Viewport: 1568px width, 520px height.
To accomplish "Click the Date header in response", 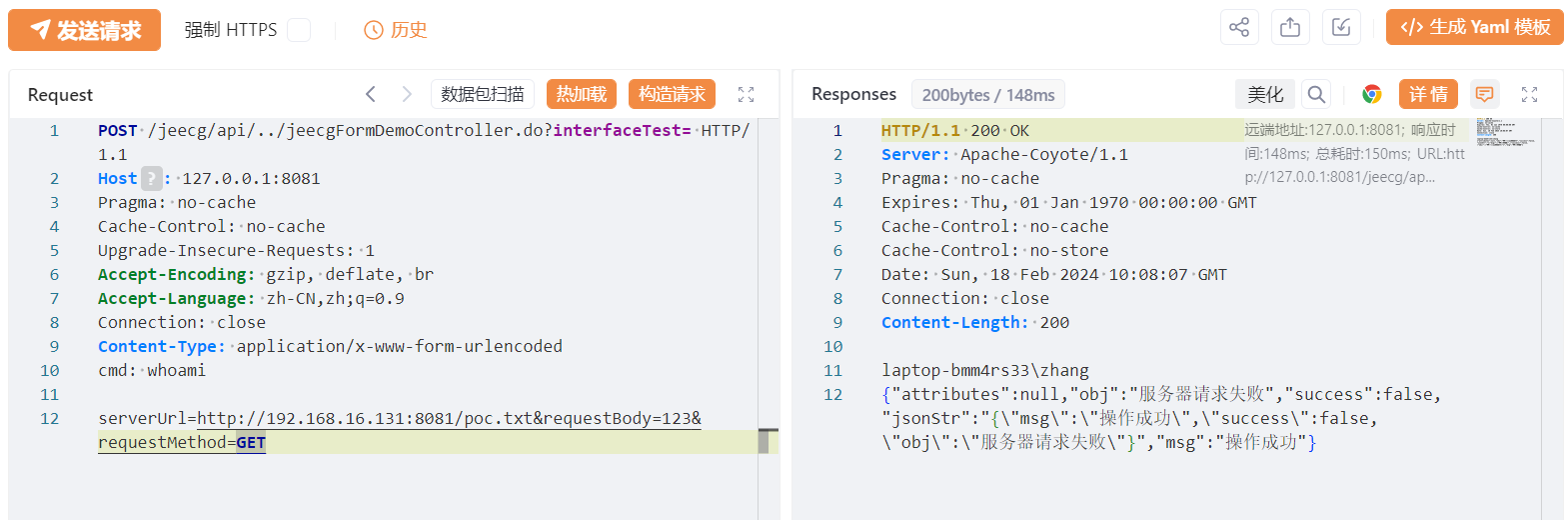I will [1054, 274].
